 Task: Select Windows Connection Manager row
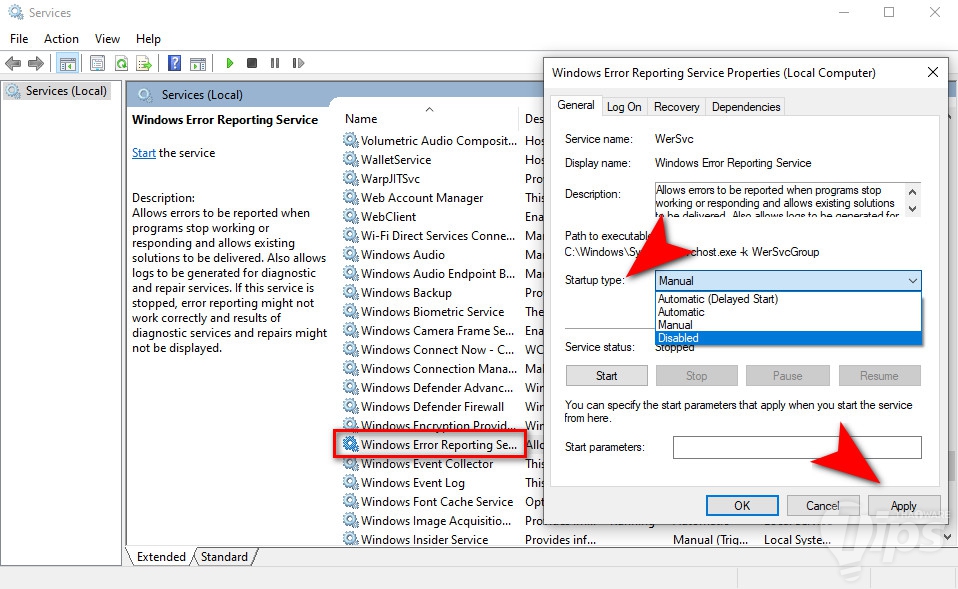pos(430,368)
